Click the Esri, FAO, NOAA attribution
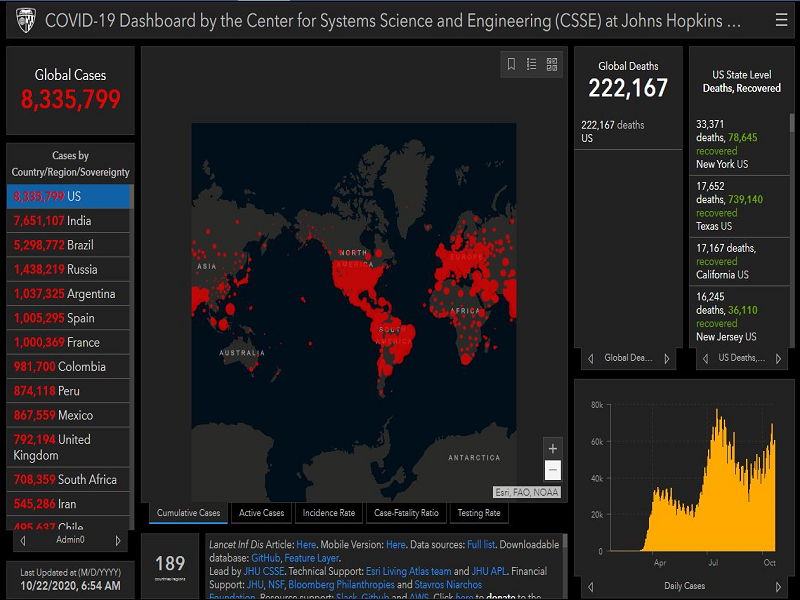This screenshot has height=600, width=800. point(527,492)
